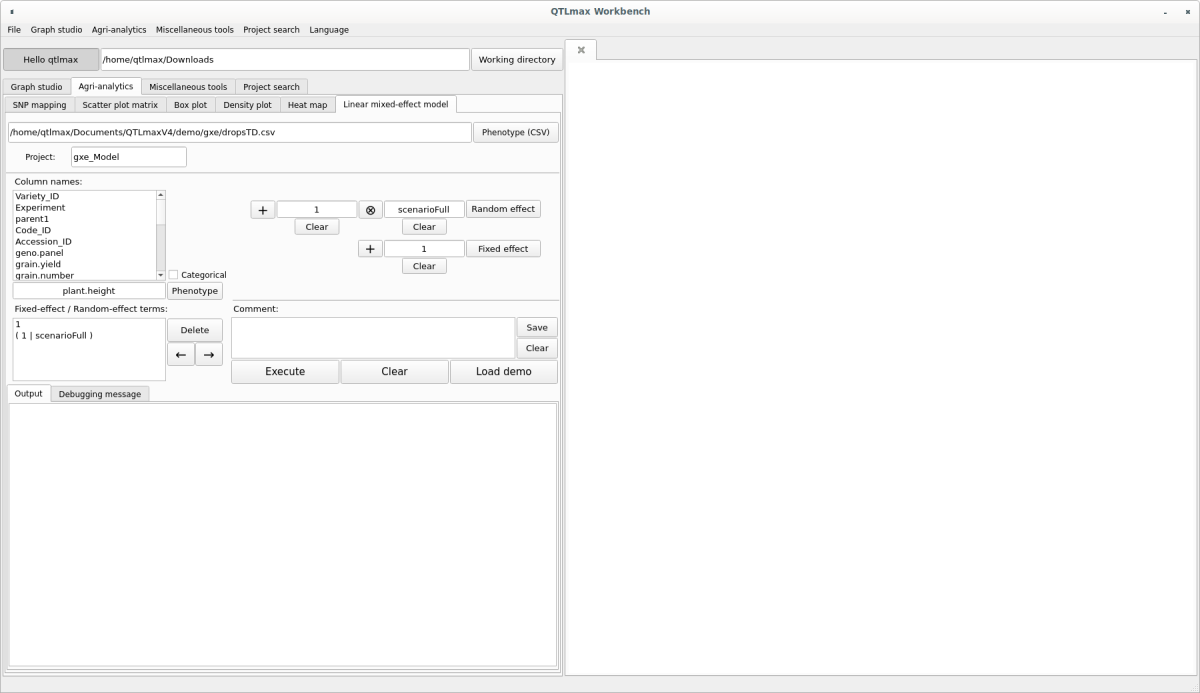Click the plus icon beside the fixed effect field
Viewport: 1200px width, 693px height.
[370, 249]
